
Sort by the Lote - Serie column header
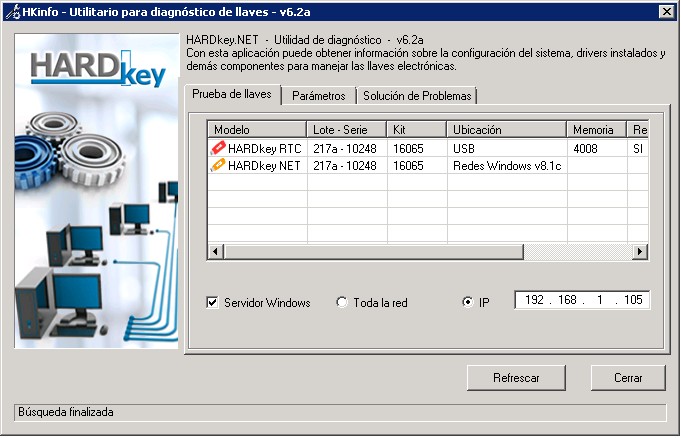pyautogui.click(x=347, y=129)
